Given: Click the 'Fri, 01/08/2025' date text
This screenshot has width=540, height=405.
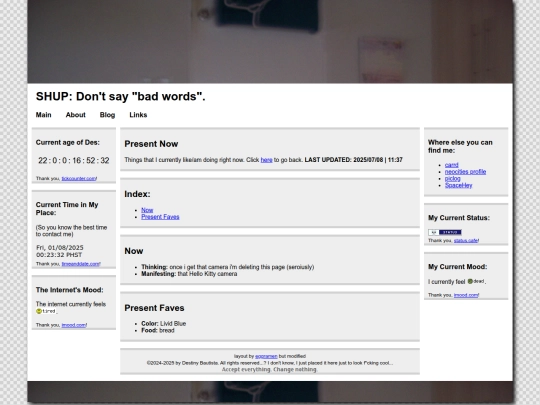Looking at the screenshot, I should (60, 248).
